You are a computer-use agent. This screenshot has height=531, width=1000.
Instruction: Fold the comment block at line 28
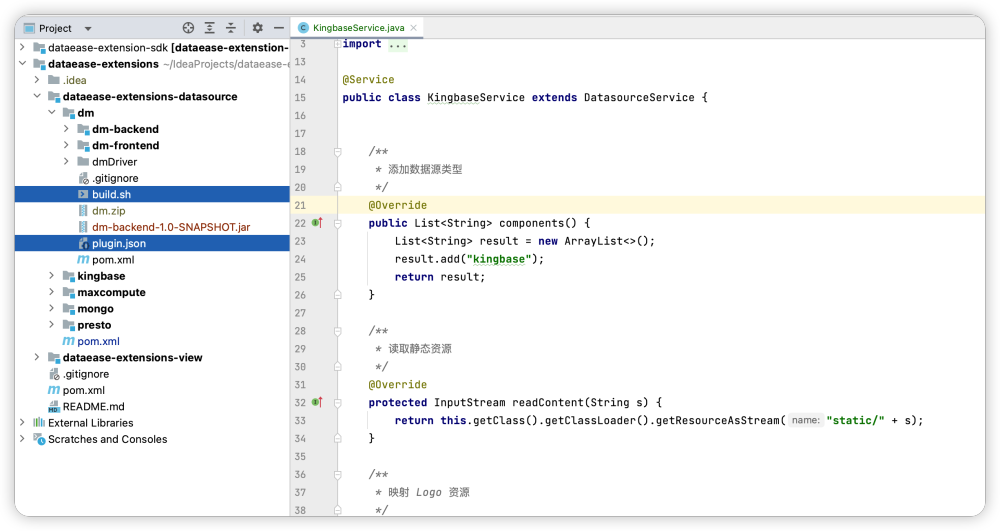click(x=337, y=331)
